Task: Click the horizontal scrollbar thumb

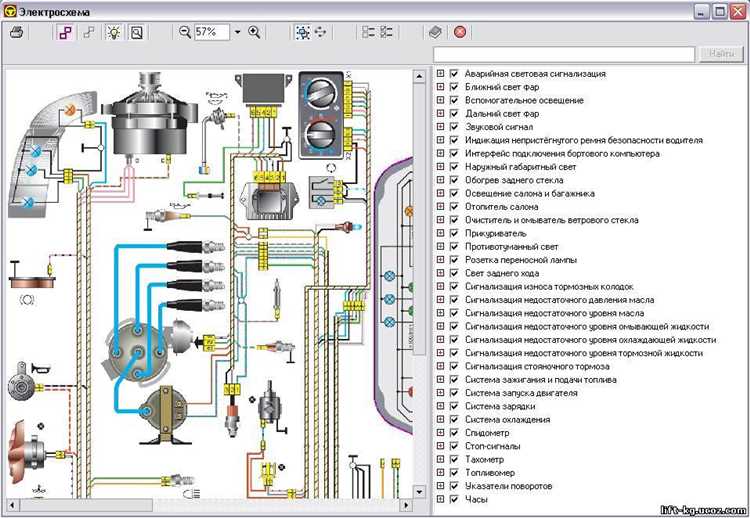Action: click(86, 505)
